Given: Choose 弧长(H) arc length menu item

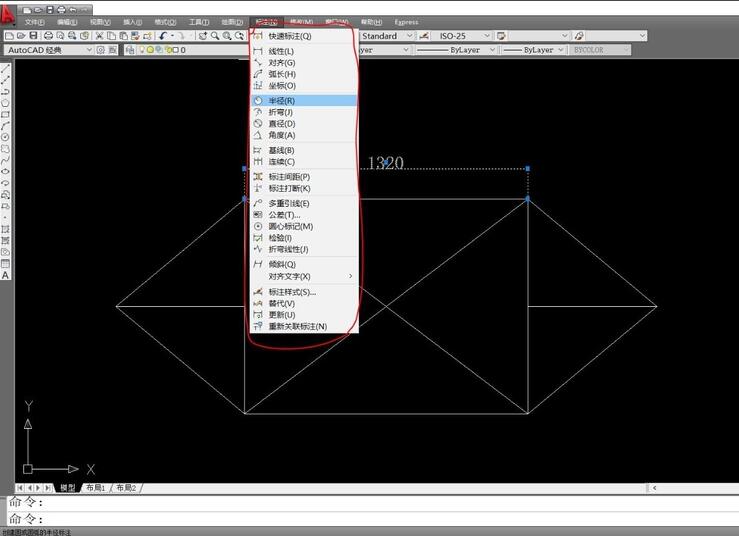Looking at the screenshot, I should (304, 74).
